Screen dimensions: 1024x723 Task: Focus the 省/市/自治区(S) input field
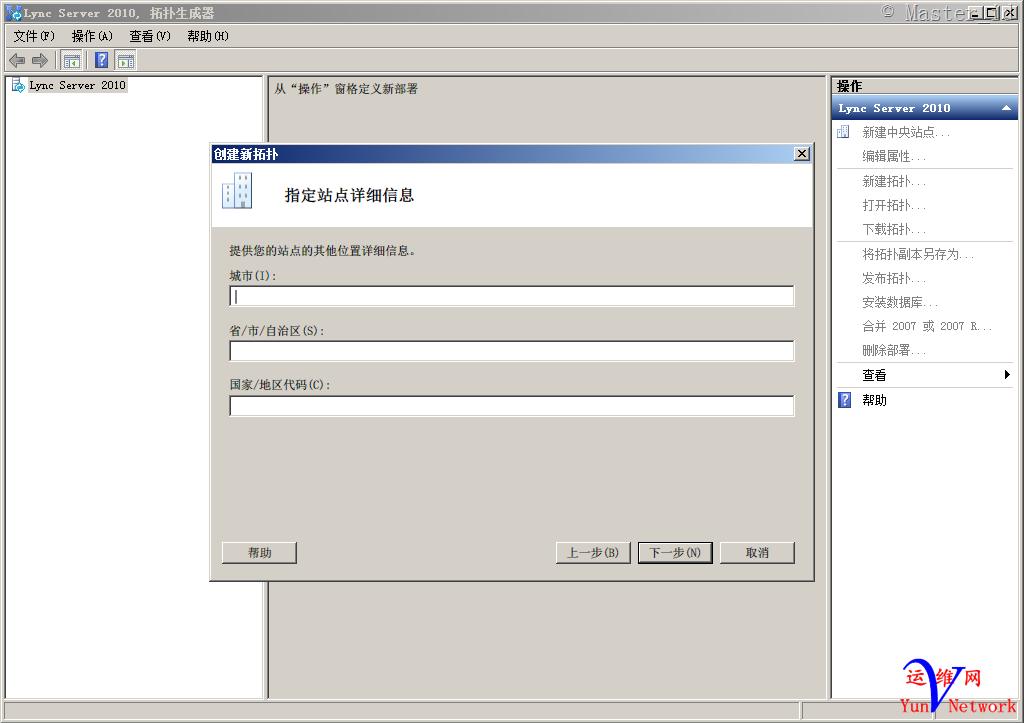pyautogui.click(x=511, y=351)
